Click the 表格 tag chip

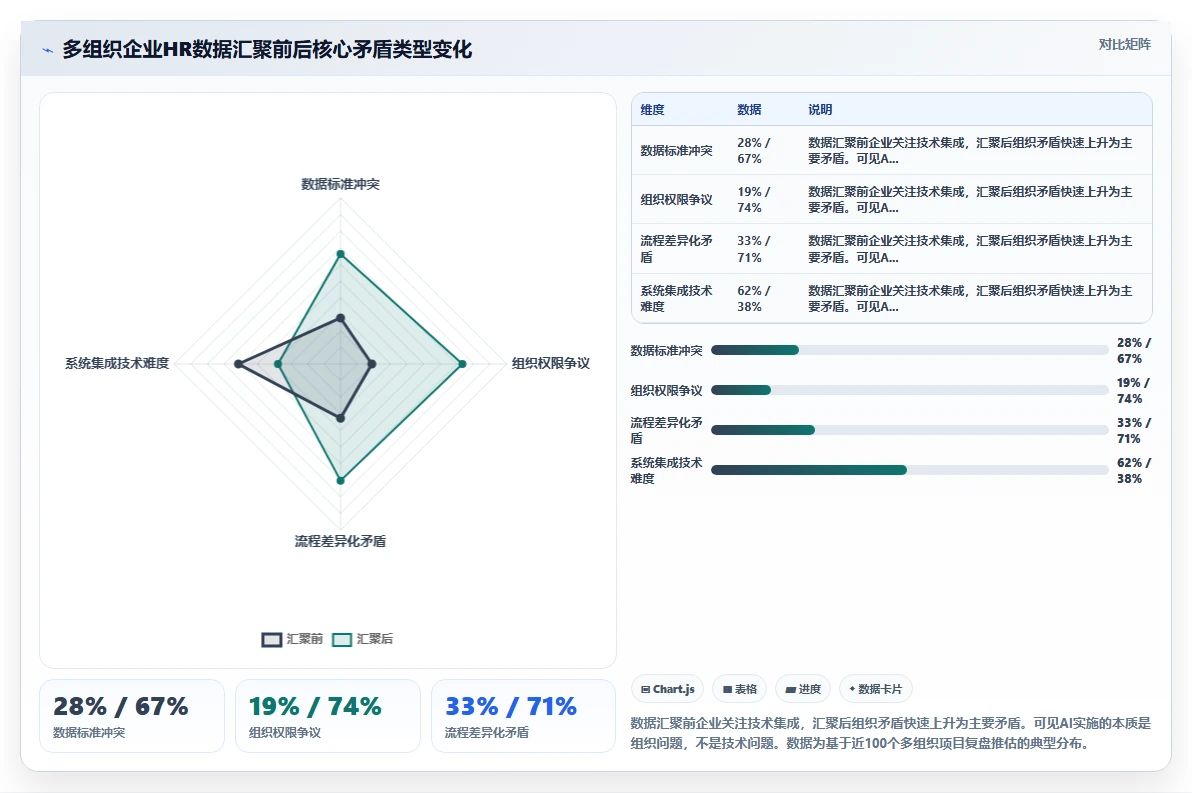(x=740, y=689)
